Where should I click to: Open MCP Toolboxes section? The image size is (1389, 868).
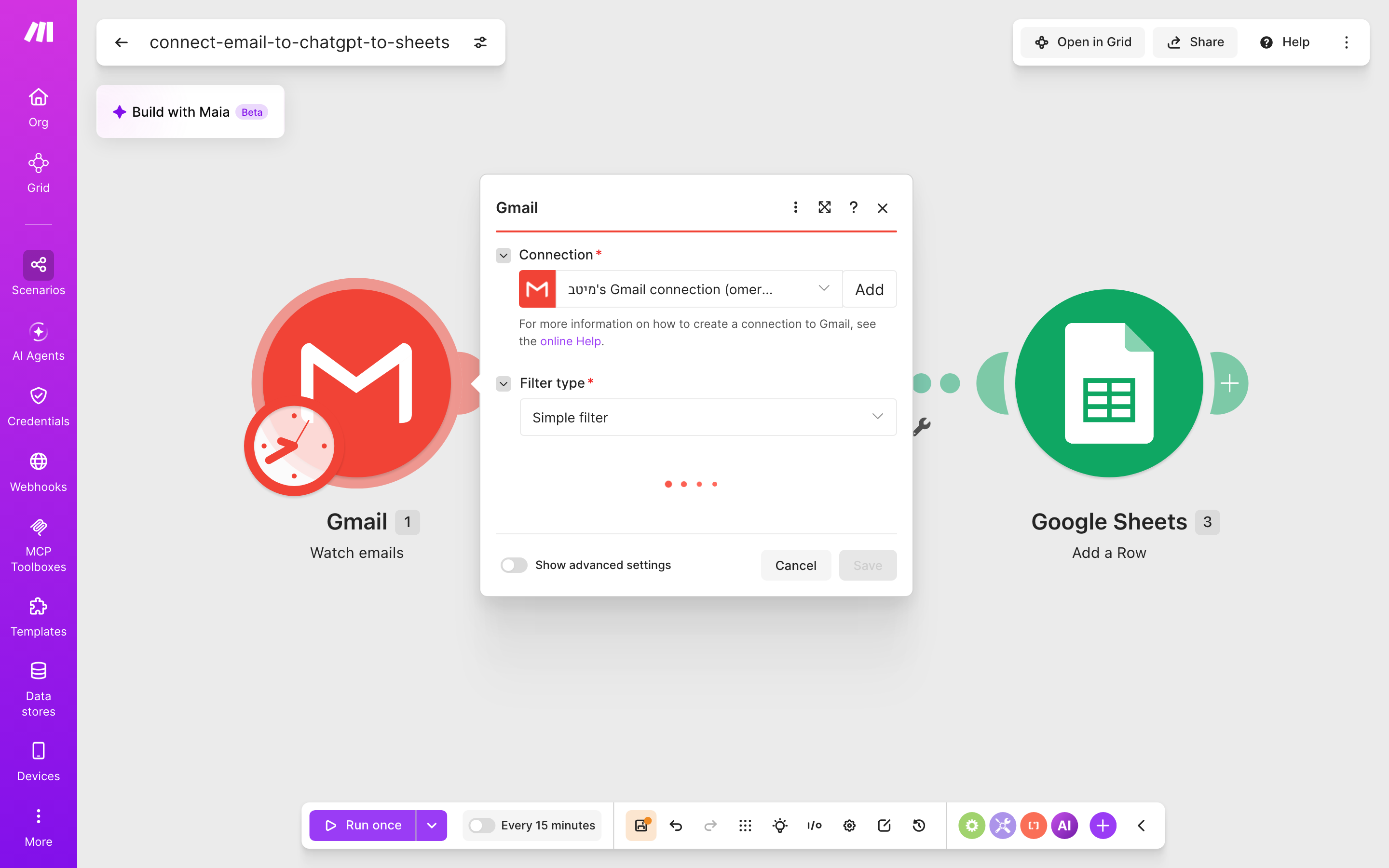point(39,545)
